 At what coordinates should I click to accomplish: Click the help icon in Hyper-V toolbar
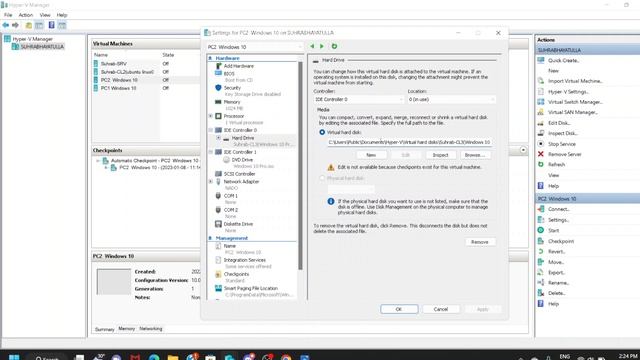tap(51, 25)
